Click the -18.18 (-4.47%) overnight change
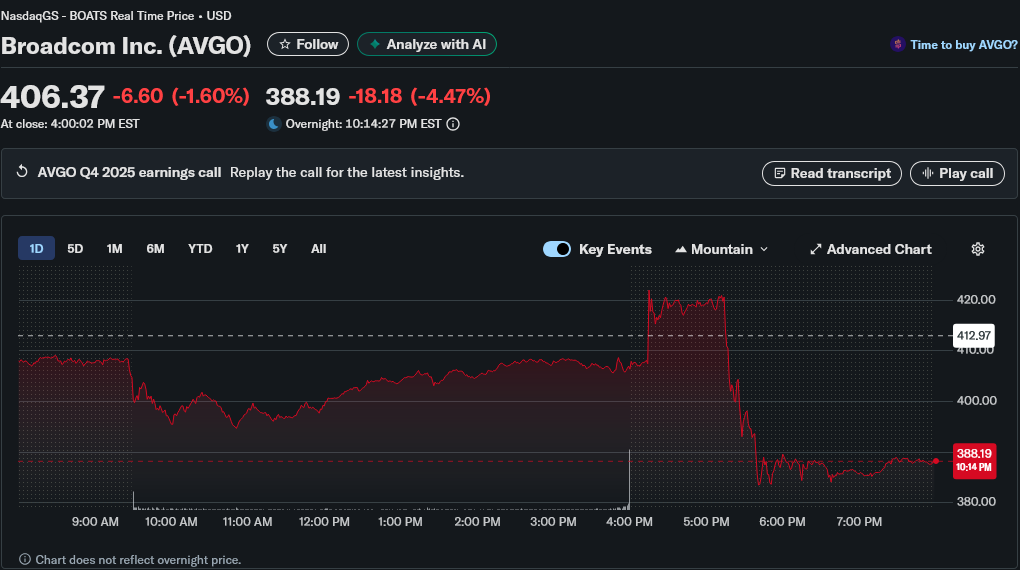1020x570 pixels. coord(420,96)
